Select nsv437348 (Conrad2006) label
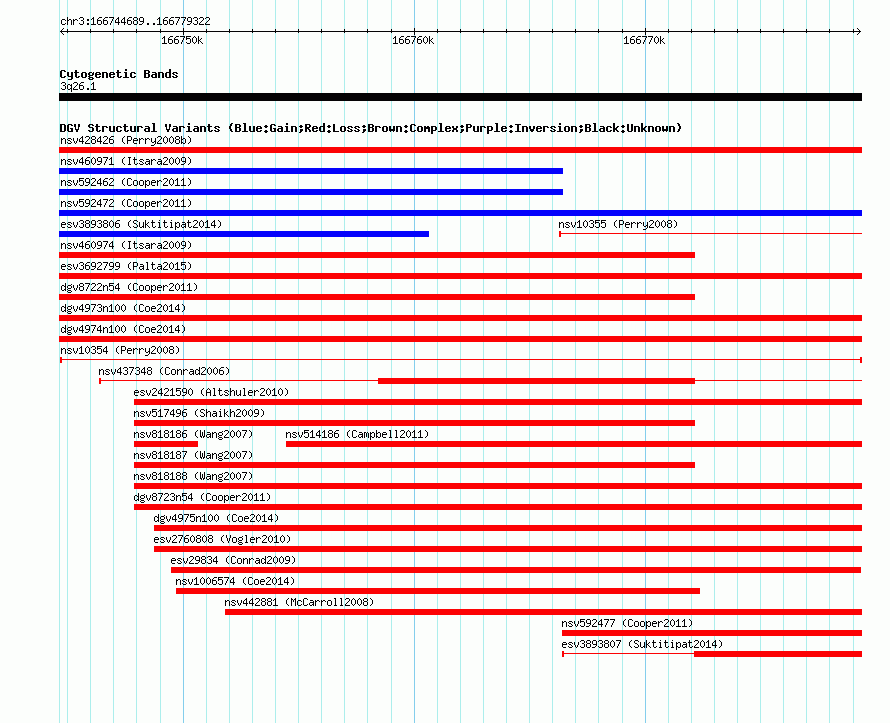Screen dimensions: 890x723 [x=164, y=371]
